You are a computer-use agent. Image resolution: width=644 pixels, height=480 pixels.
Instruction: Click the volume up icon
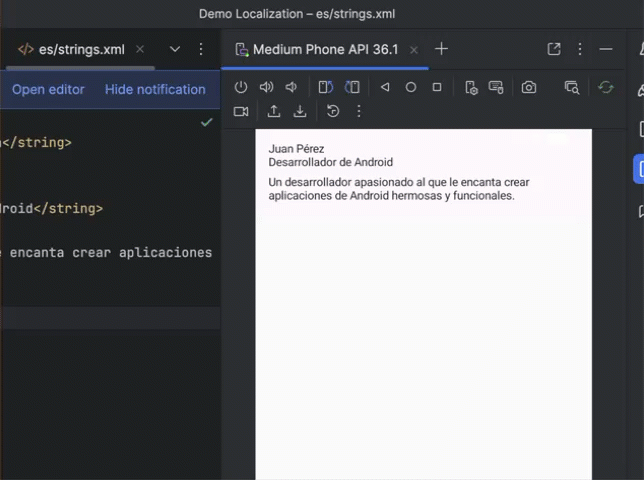pos(266,87)
